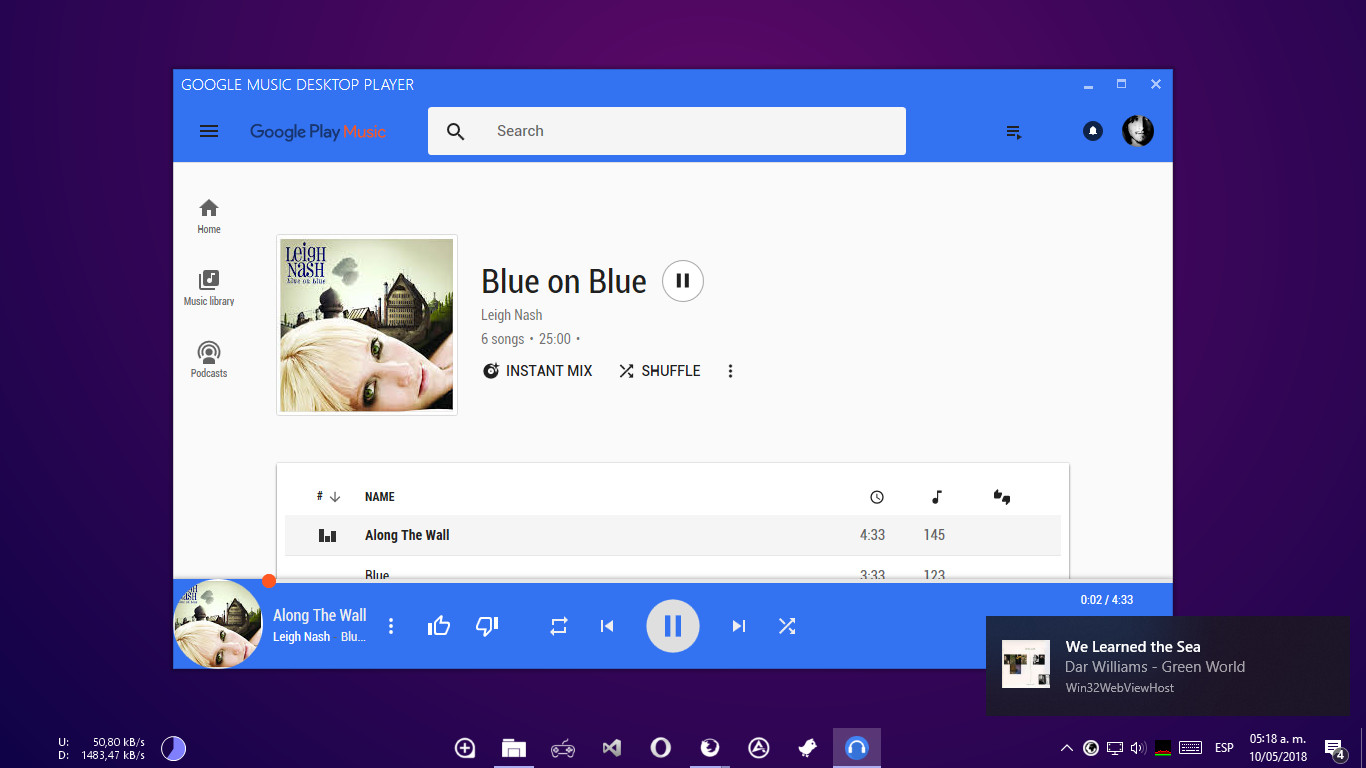Viewport: 1366px width, 768px height.
Task: Go to Home in the sidebar
Action: [x=209, y=216]
